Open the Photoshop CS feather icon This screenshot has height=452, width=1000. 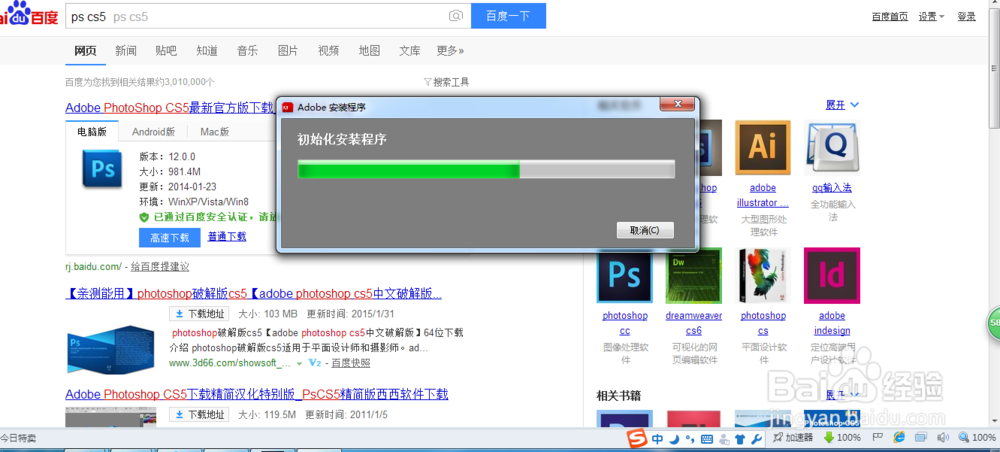pos(763,275)
